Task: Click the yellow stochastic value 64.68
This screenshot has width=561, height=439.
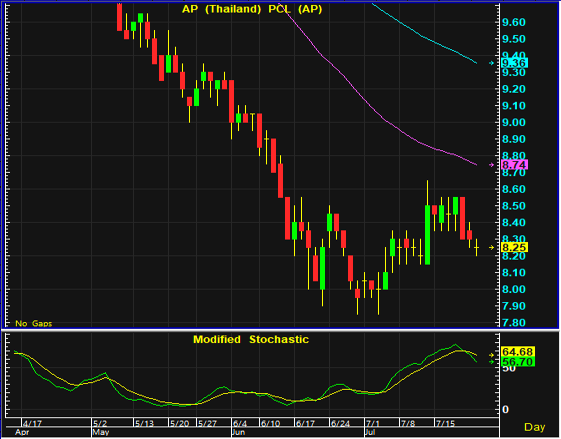Action: pos(518,351)
